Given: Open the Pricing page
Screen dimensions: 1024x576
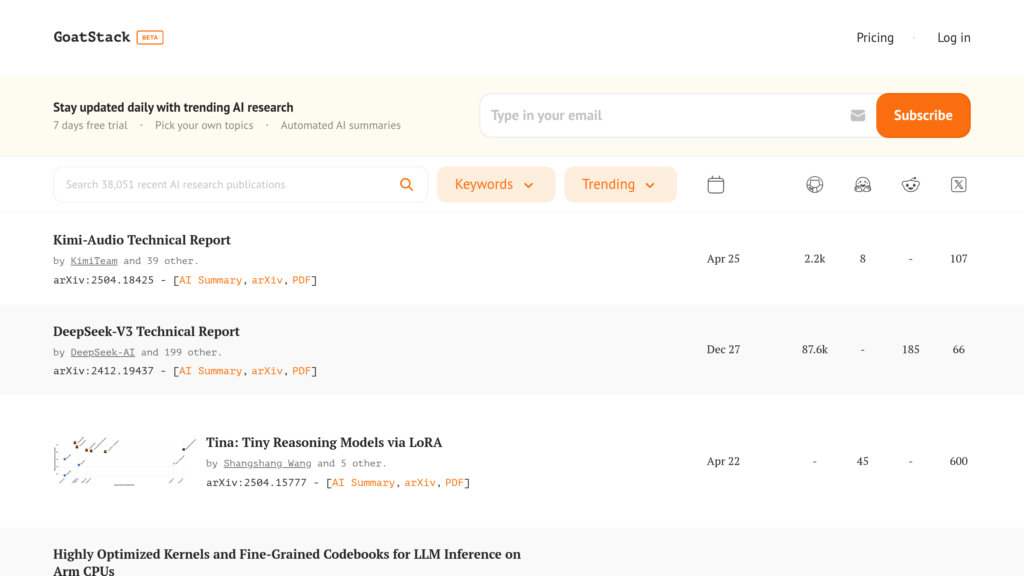Looking at the screenshot, I should click(874, 37).
